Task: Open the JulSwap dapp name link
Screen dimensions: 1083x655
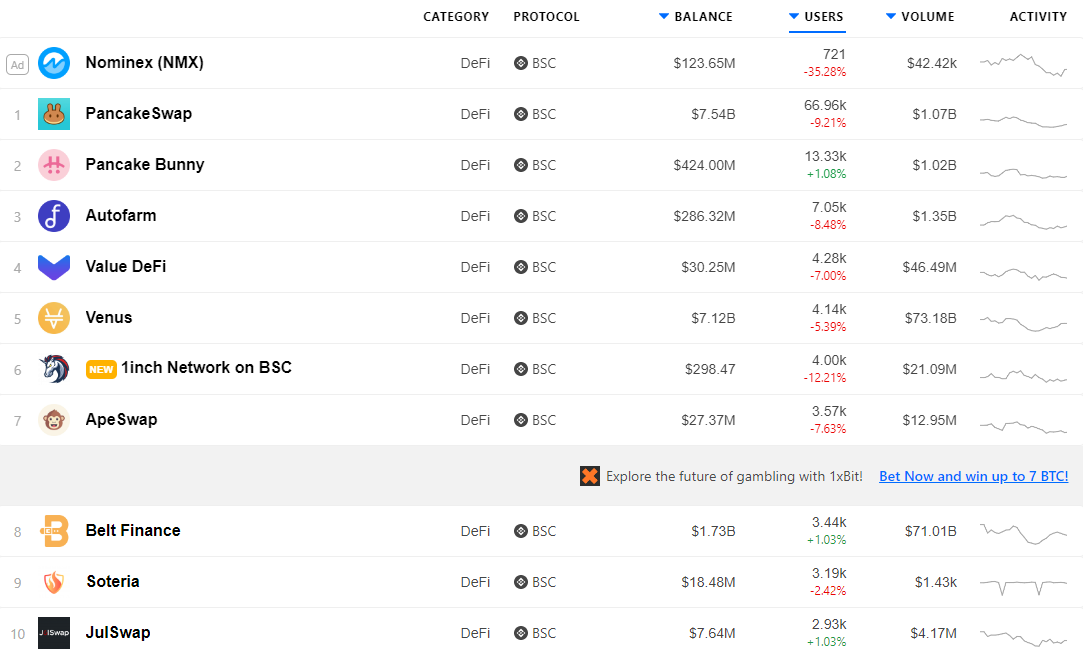Action: tap(118, 632)
